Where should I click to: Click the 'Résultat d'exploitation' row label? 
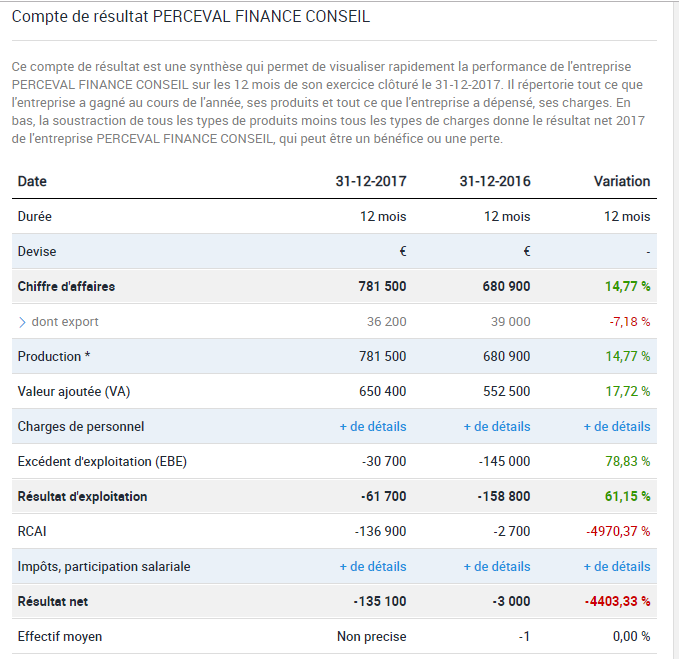(x=82, y=496)
